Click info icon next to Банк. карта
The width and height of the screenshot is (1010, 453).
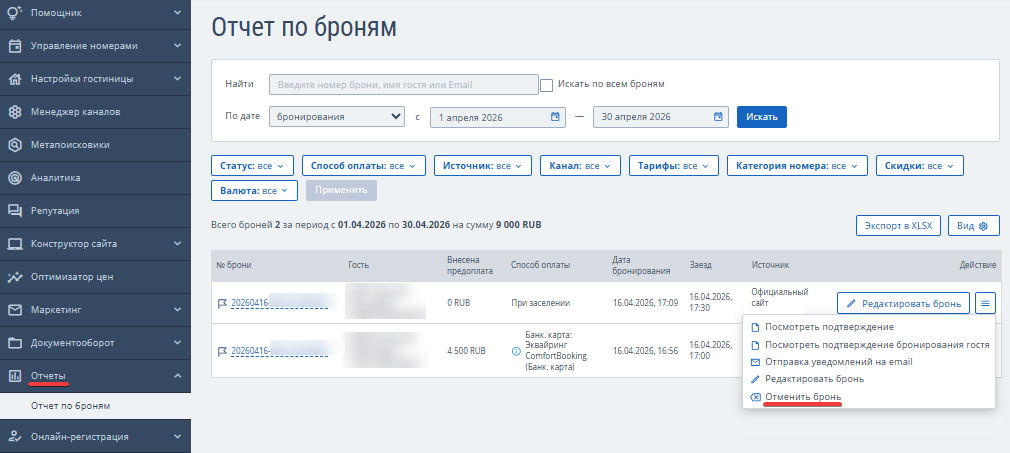click(x=516, y=351)
